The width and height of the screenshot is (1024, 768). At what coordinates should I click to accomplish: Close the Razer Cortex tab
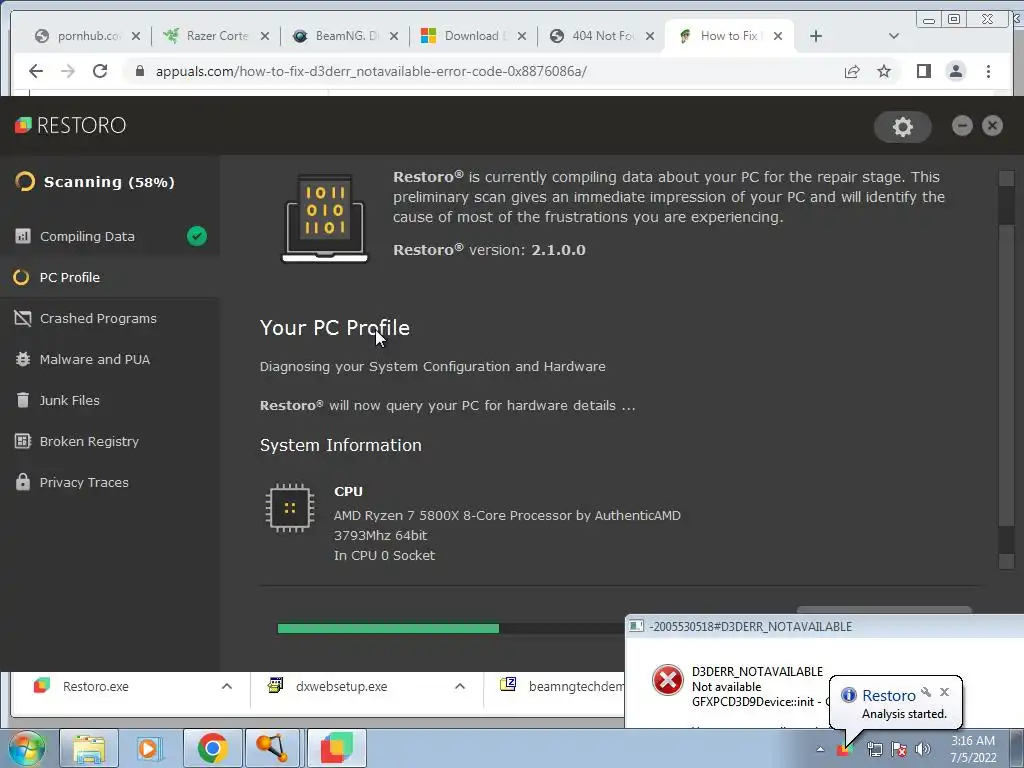(264, 36)
